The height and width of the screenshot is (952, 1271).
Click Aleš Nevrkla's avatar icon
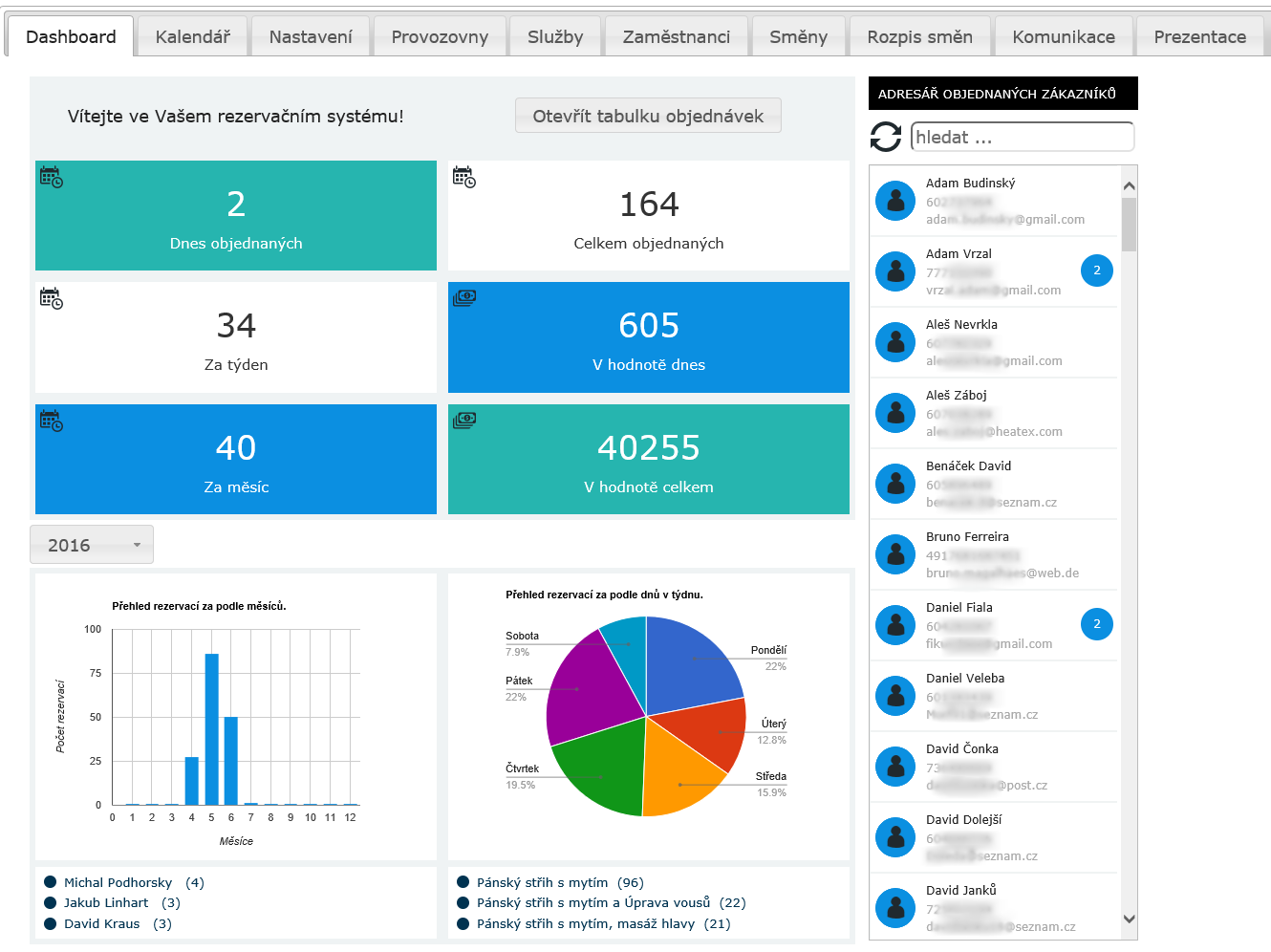895,342
